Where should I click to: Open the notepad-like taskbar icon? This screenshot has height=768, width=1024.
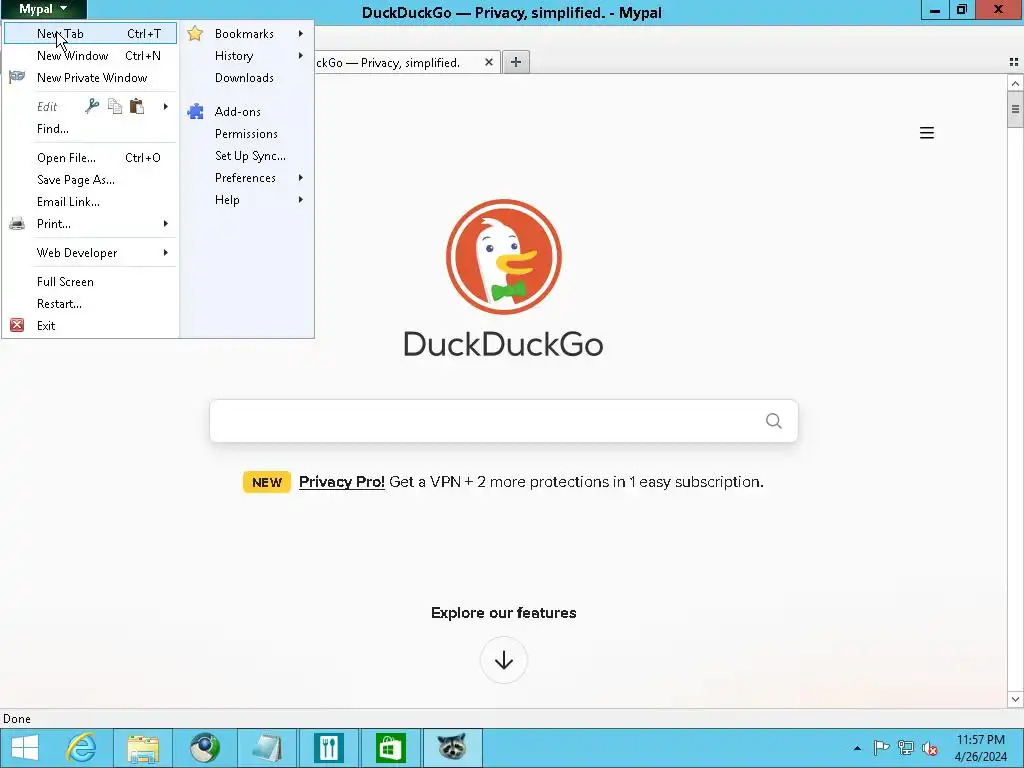click(x=266, y=748)
